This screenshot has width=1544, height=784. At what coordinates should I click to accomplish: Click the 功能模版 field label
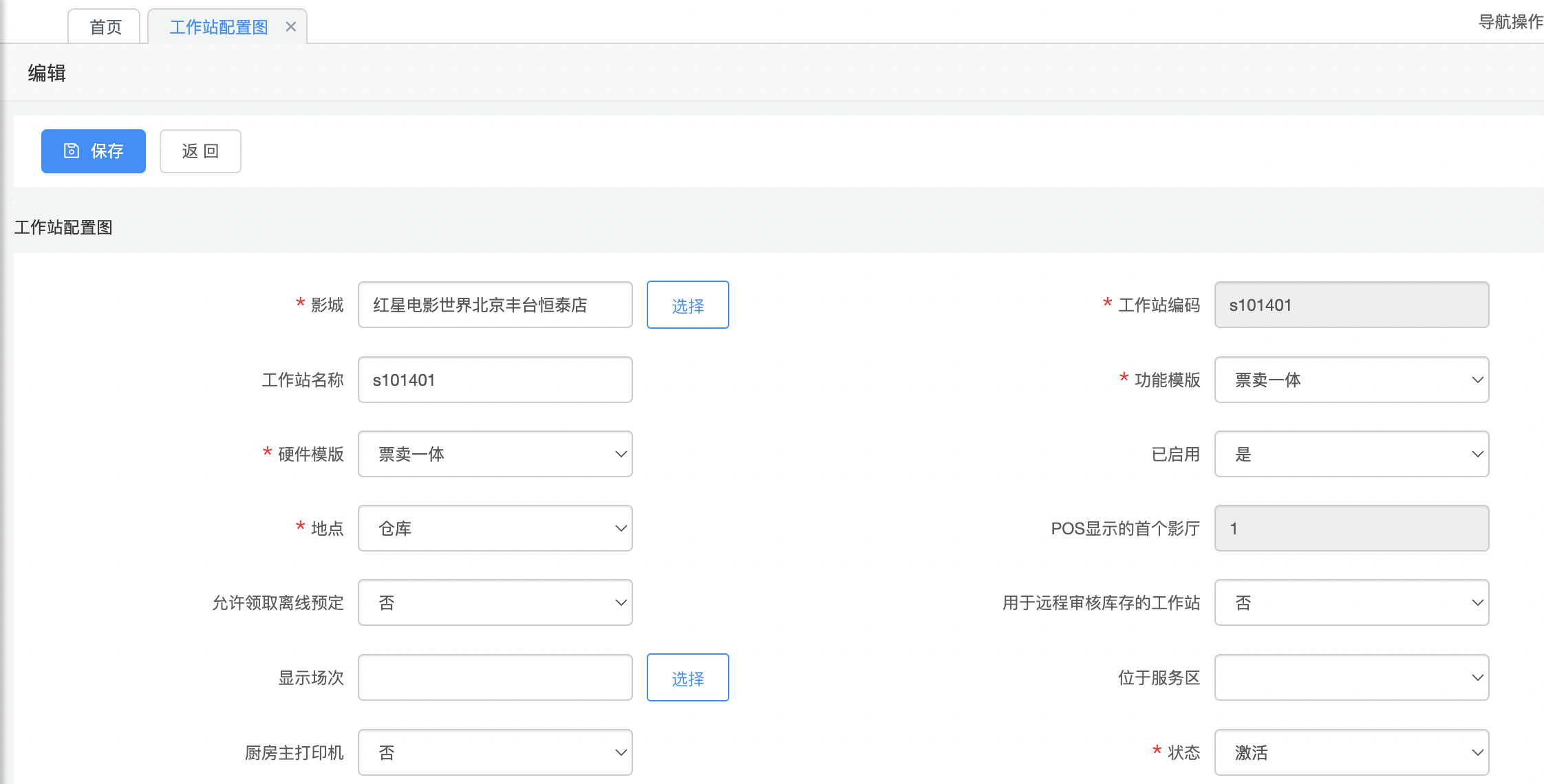coord(1167,380)
